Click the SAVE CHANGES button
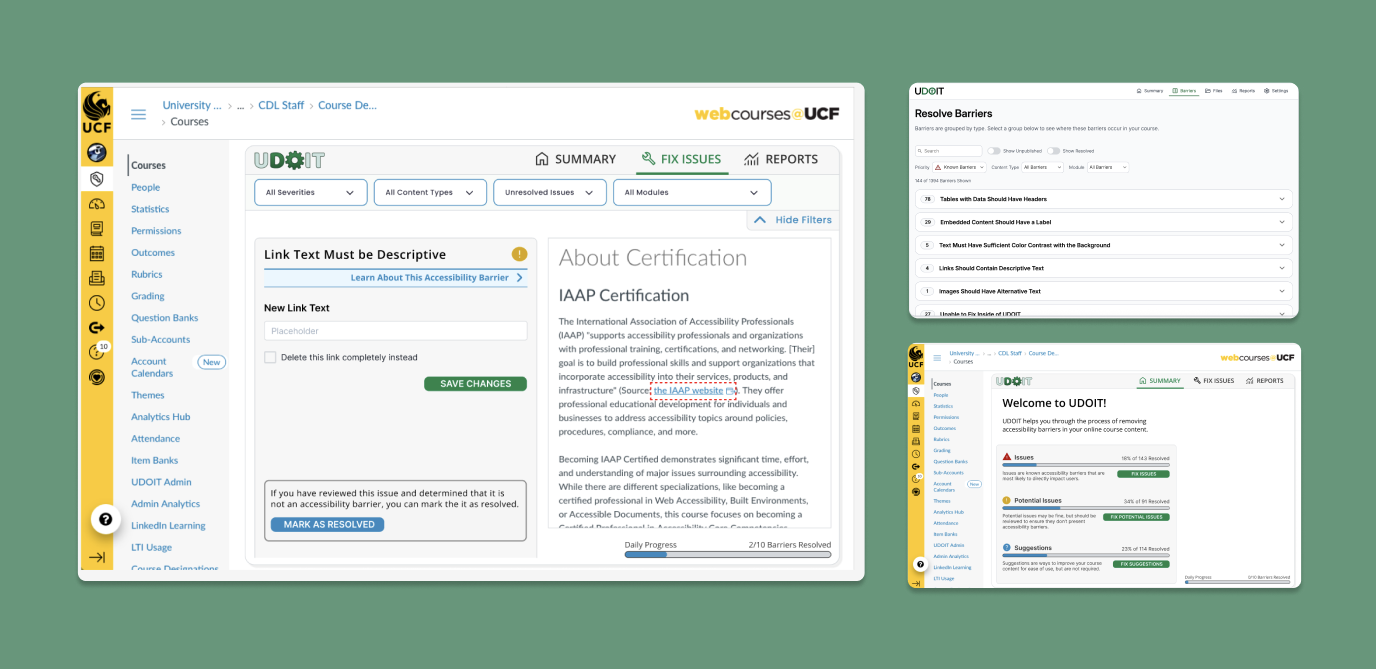This screenshot has height=669, width=1376. point(475,384)
